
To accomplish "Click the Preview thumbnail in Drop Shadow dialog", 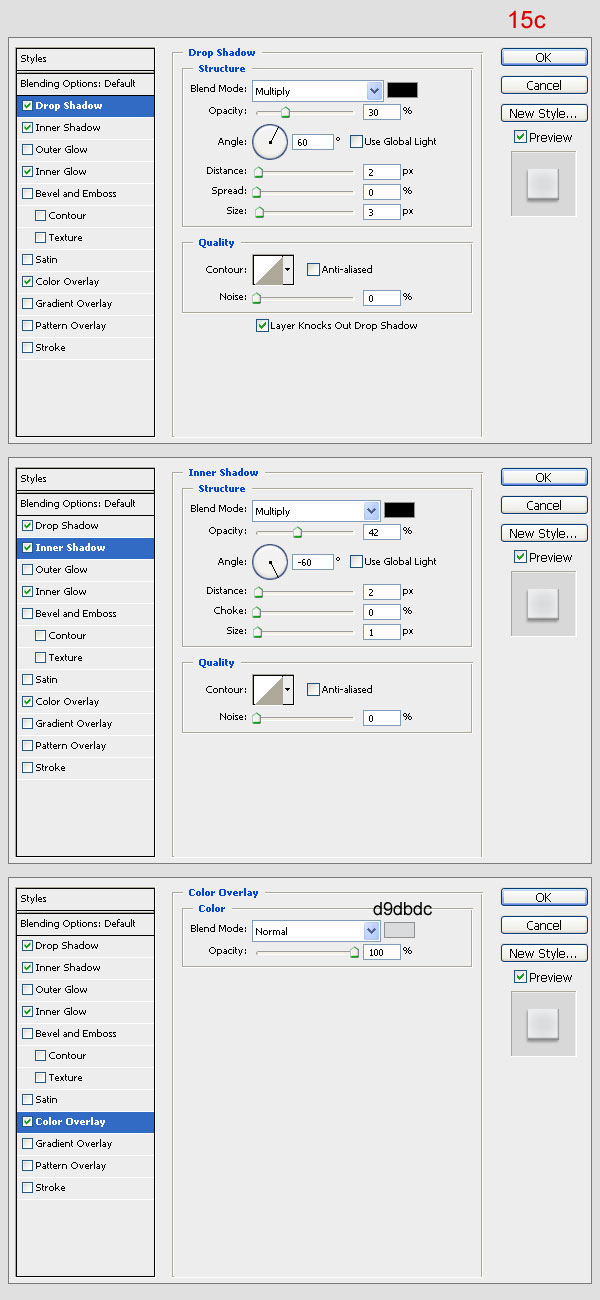I will pyautogui.click(x=543, y=183).
